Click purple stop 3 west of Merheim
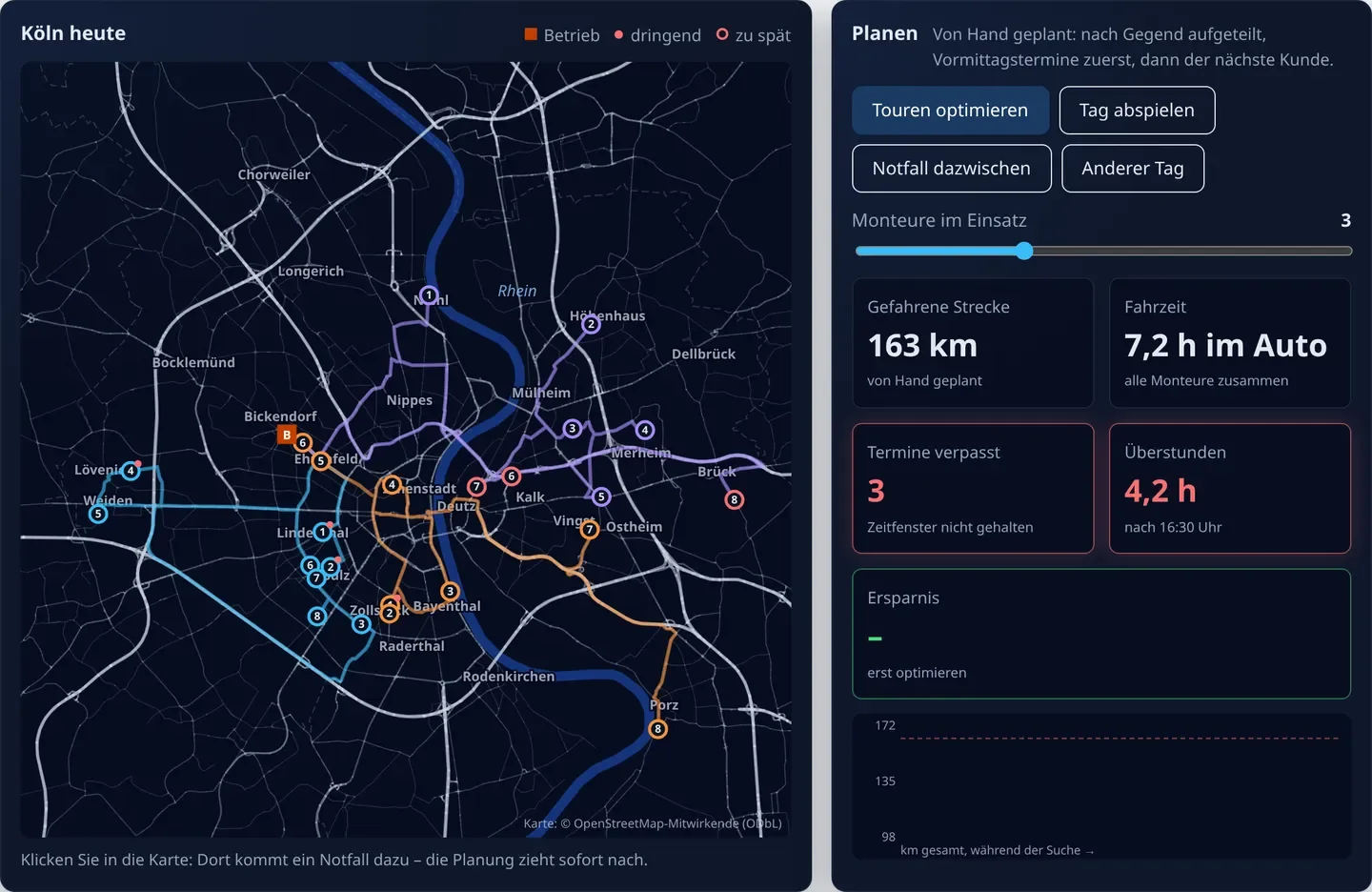The width and height of the screenshot is (1372, 892). click(x=572, y=429)
